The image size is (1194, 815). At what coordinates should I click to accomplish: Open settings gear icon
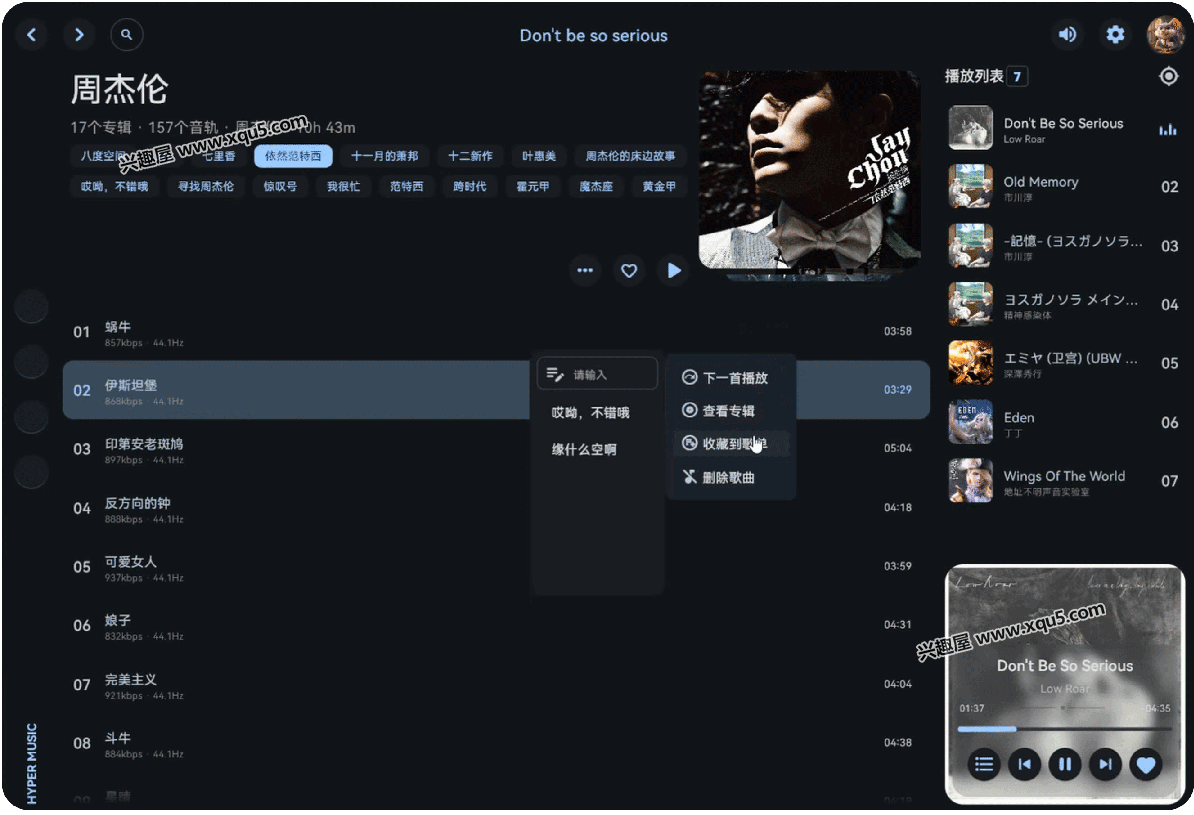coord(1115,34)
